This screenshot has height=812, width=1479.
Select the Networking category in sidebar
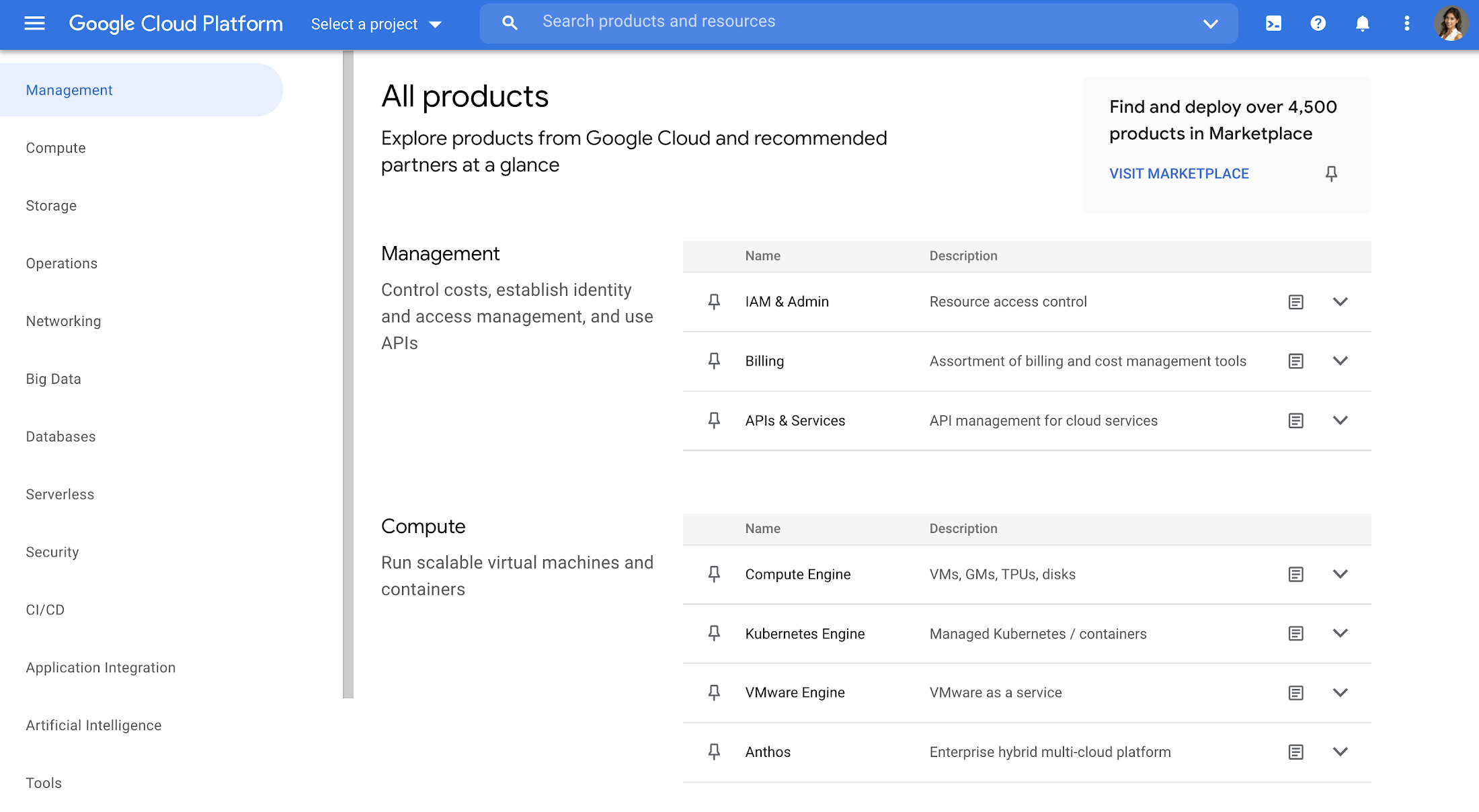pos(63,321)
